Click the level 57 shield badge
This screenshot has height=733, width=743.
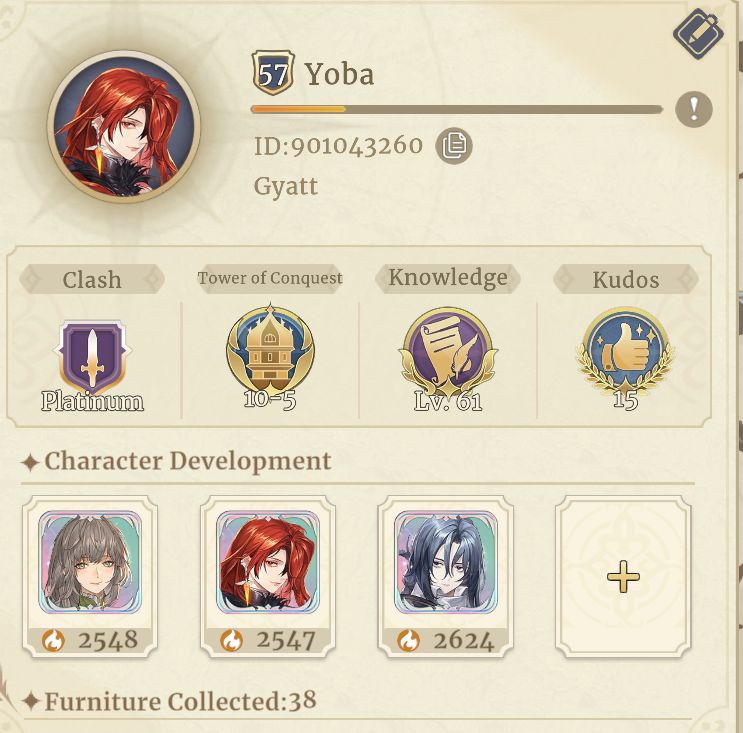273,73
